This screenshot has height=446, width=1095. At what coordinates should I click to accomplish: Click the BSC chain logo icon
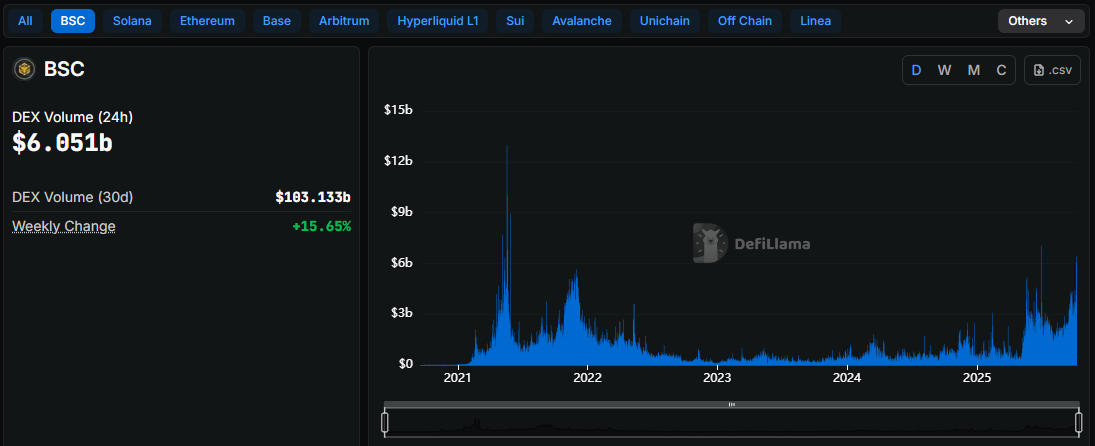click(23, 69)
